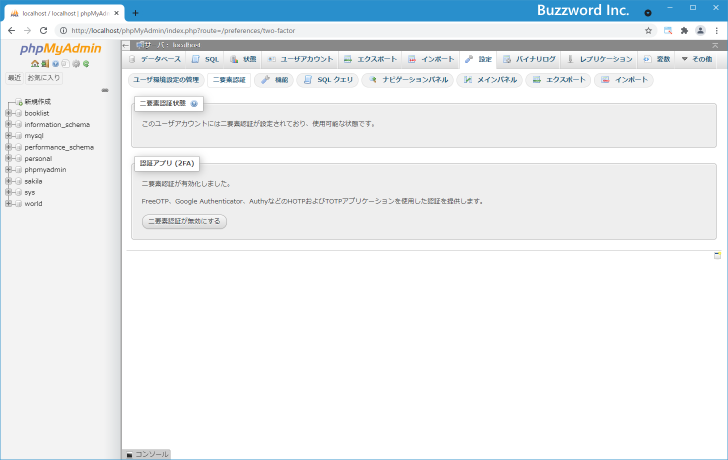Open the その他 dropdown menu
Viewport: 728px width, 460px height.
(x=696, y=59)
